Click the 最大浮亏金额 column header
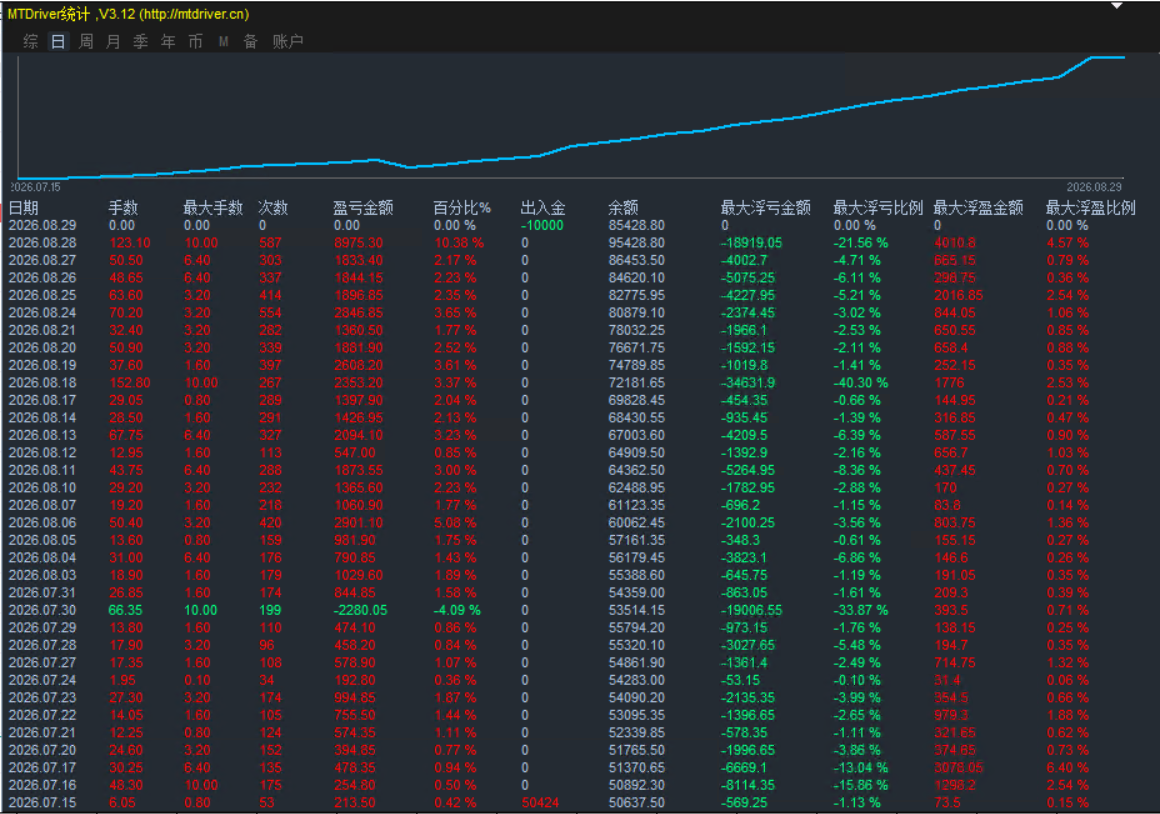This screenshot has height=814, width=1160. (x=766, y=208)
